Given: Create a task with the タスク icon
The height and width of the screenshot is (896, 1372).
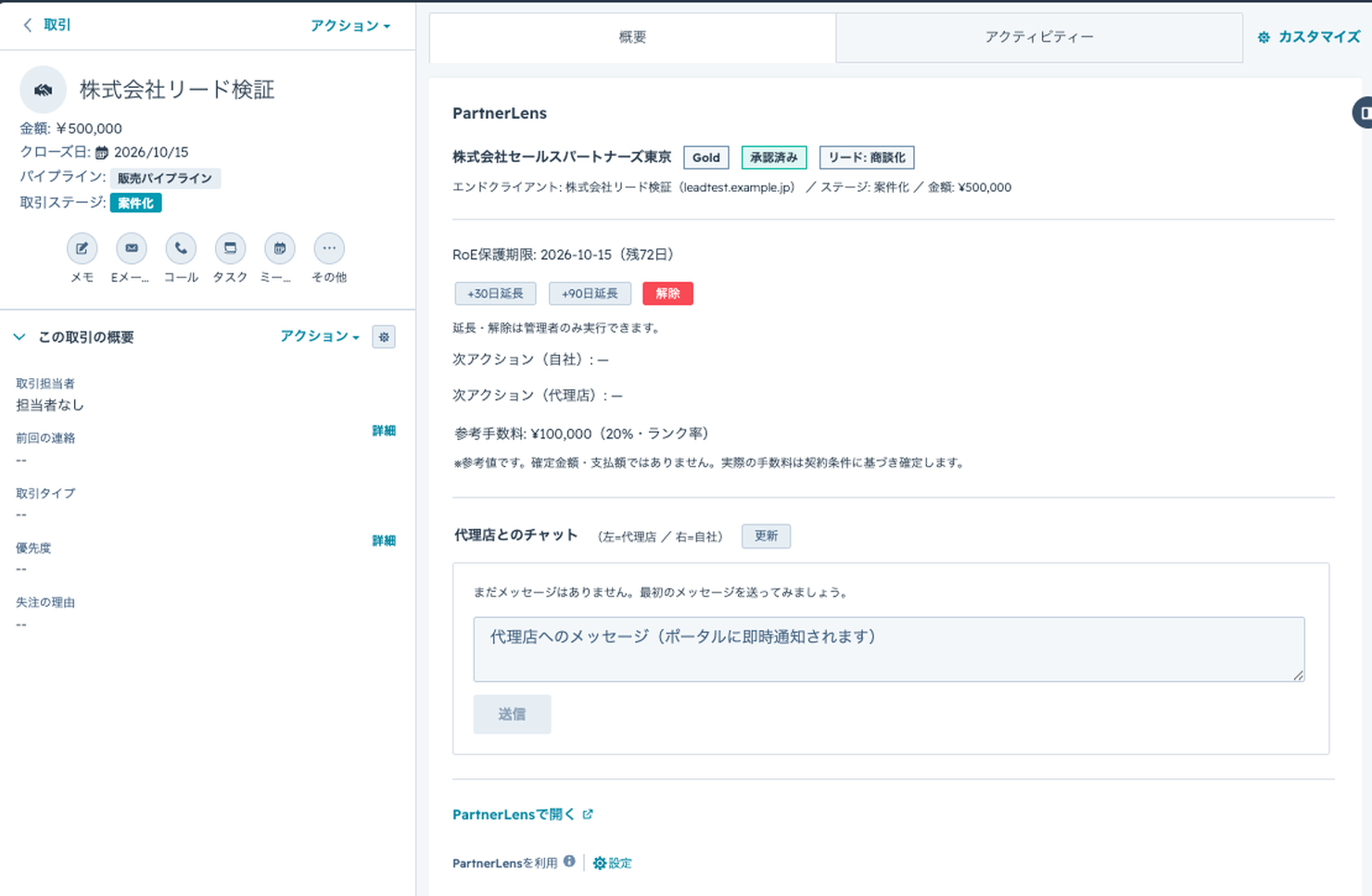Looking at the screenshot, I should 230,248.
